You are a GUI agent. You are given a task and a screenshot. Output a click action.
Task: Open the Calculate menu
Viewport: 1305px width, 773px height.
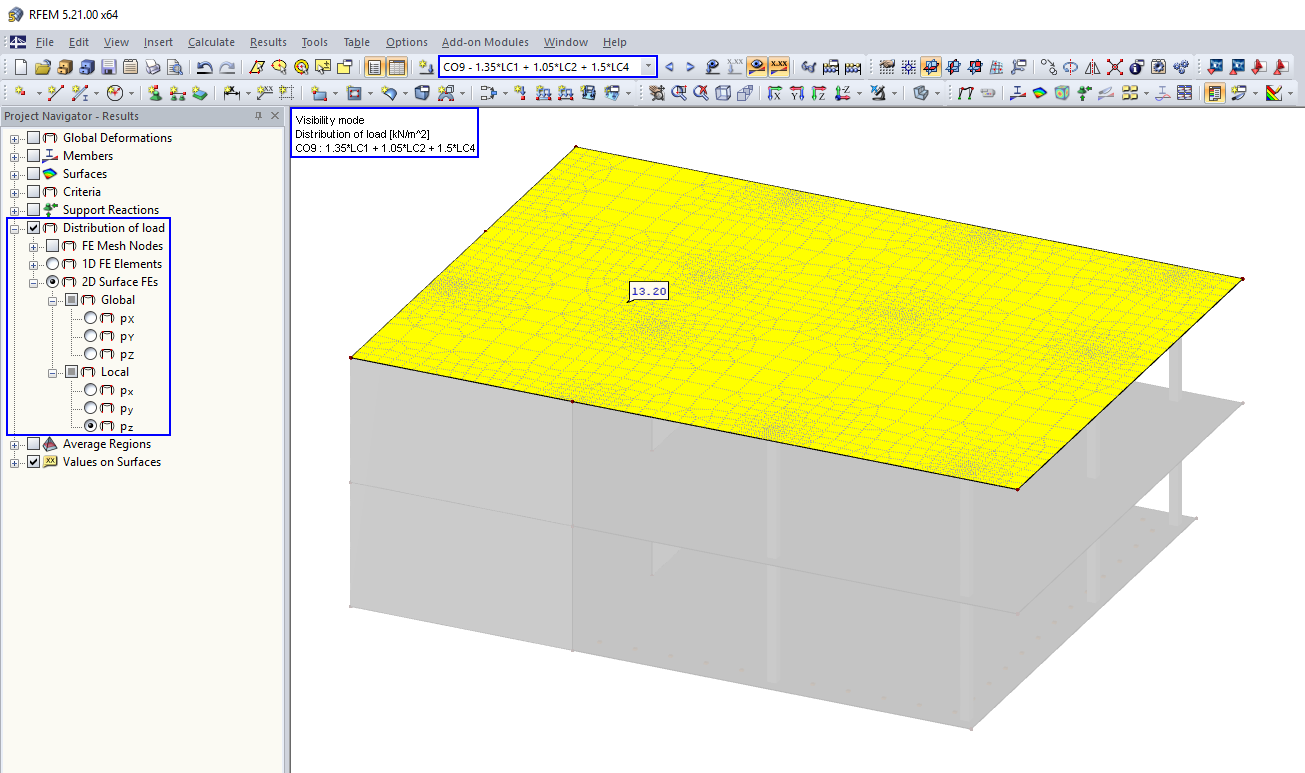pyautogui.click(x=211, y=42)
